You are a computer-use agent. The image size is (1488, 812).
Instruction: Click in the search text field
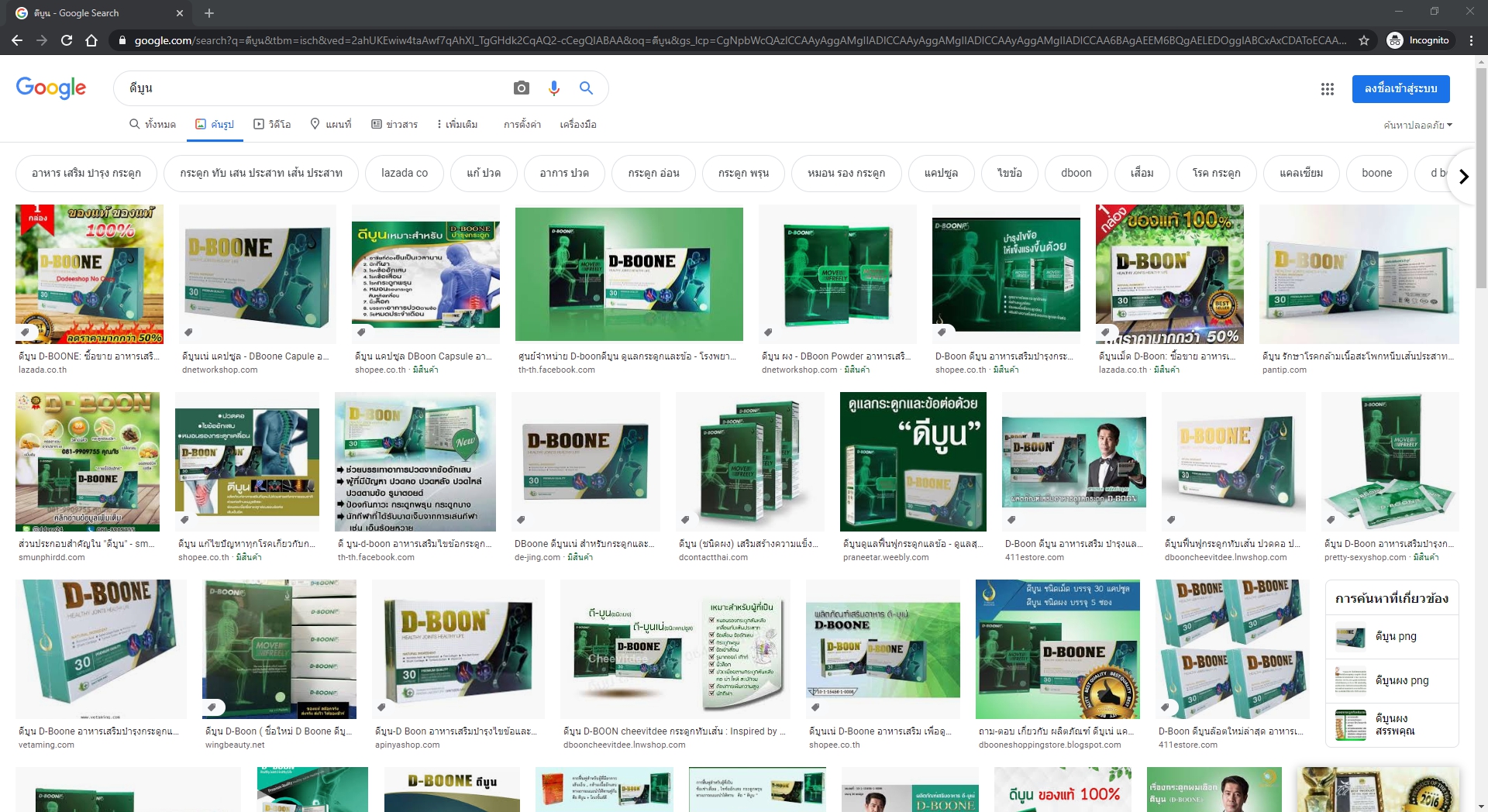310,88
